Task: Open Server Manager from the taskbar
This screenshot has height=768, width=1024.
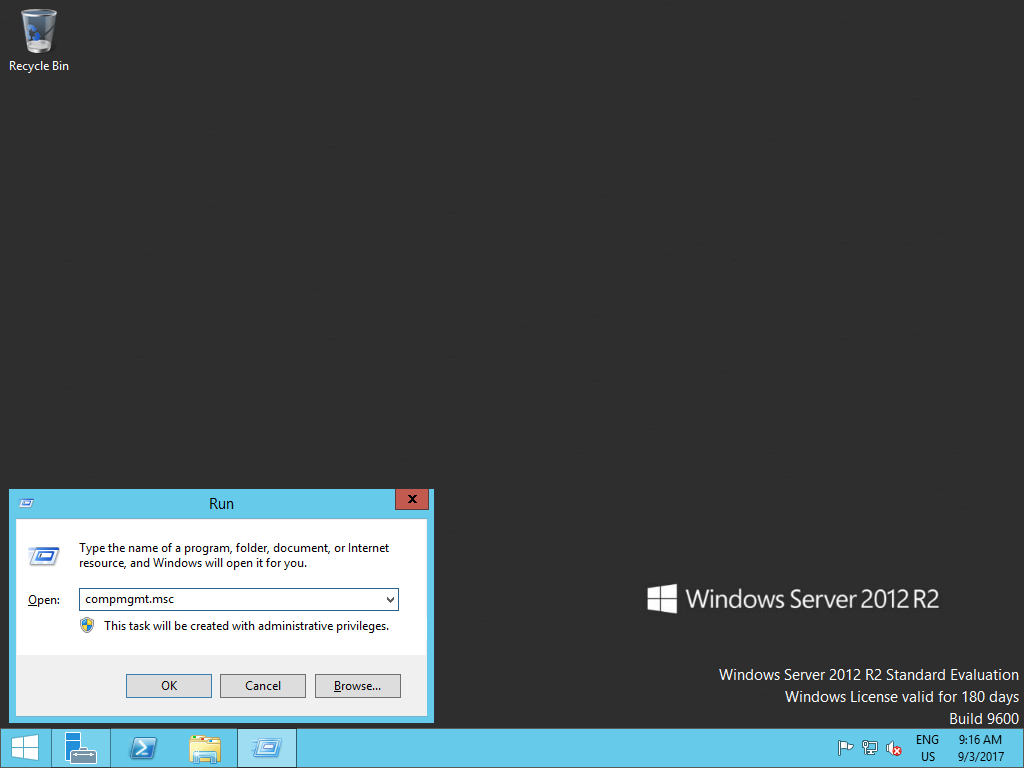Action: coord(80,747)
